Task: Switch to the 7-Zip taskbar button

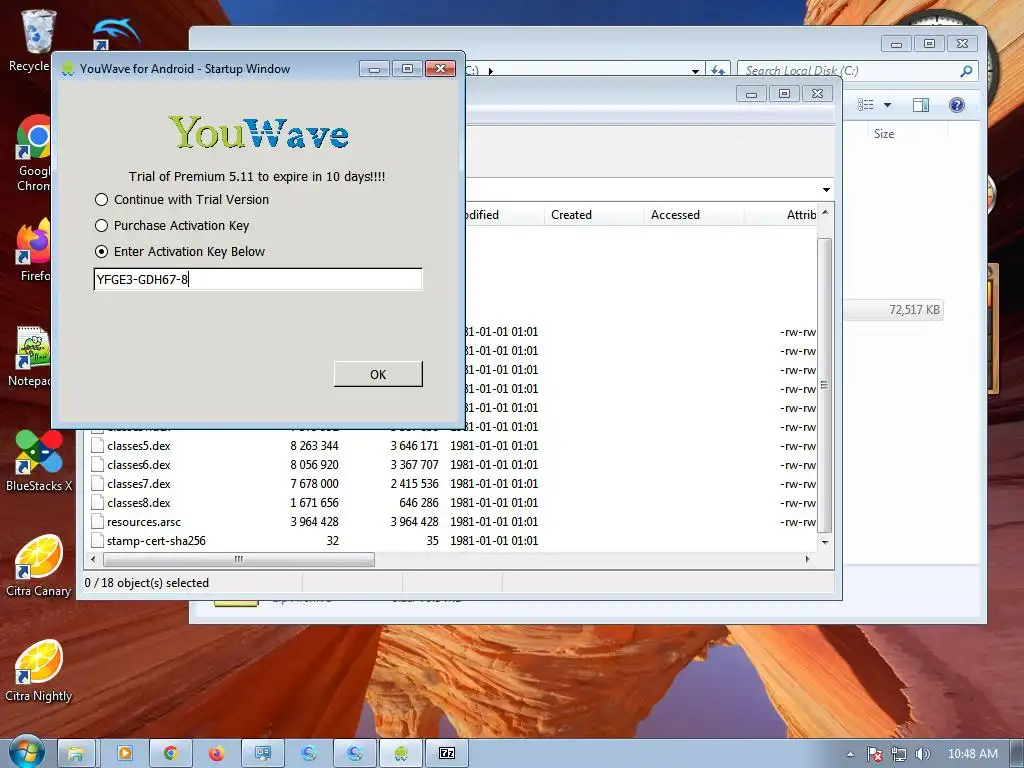Action: coord(447,754)
